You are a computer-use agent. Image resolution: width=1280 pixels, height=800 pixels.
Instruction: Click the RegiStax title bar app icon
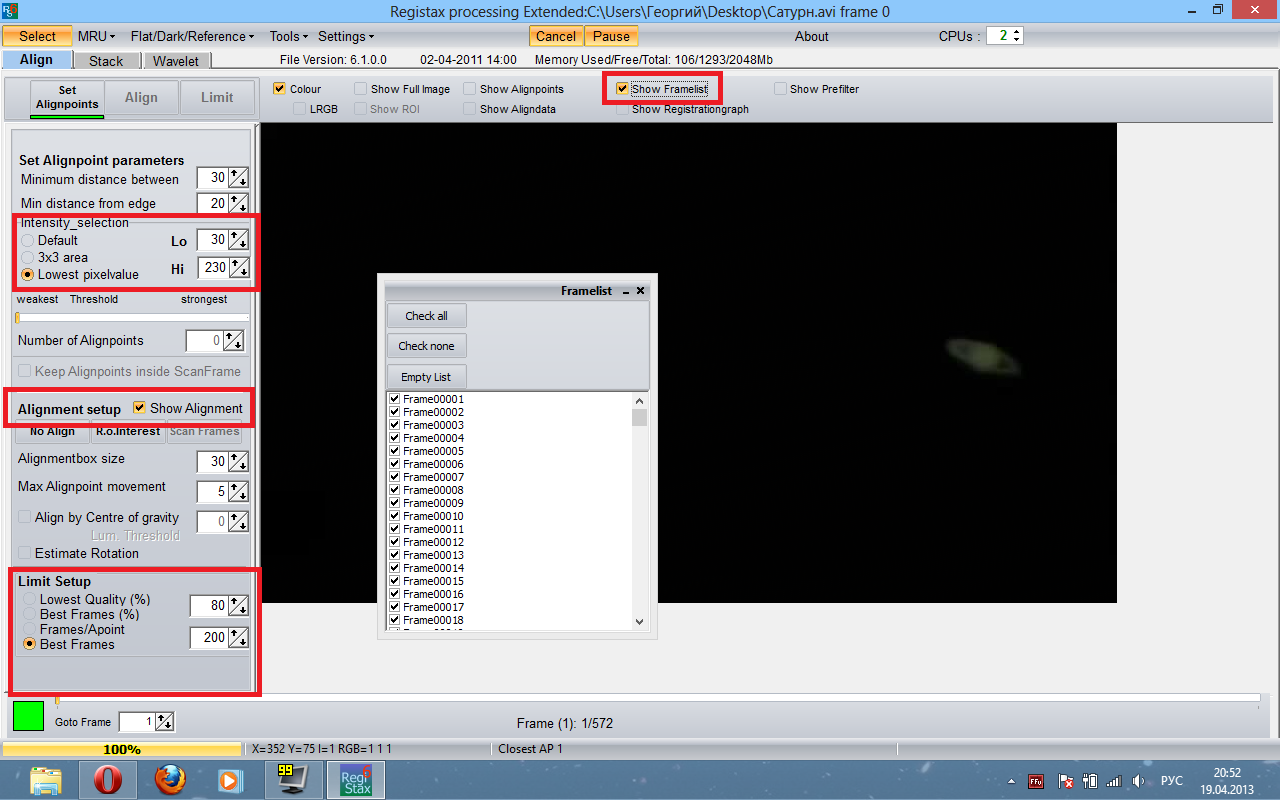coord(10,11)
